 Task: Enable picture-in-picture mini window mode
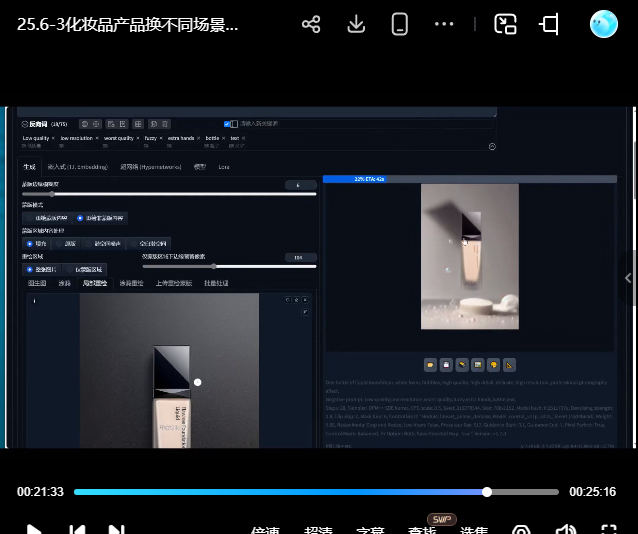point(506,24)
